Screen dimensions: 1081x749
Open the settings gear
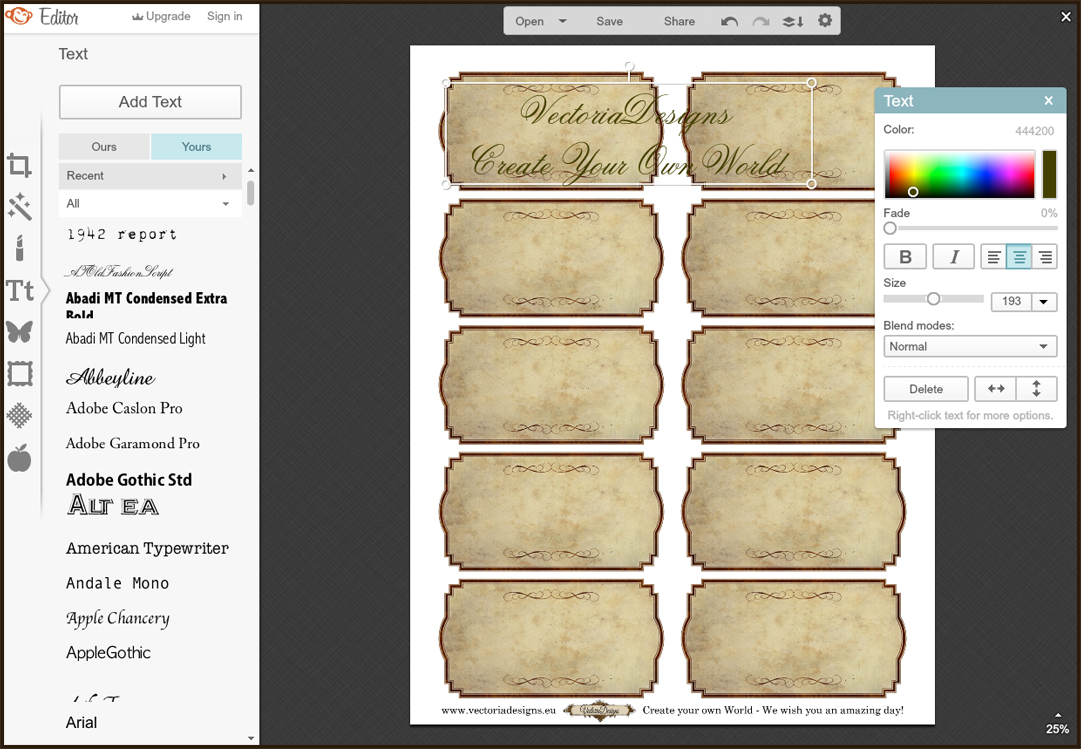825,21
